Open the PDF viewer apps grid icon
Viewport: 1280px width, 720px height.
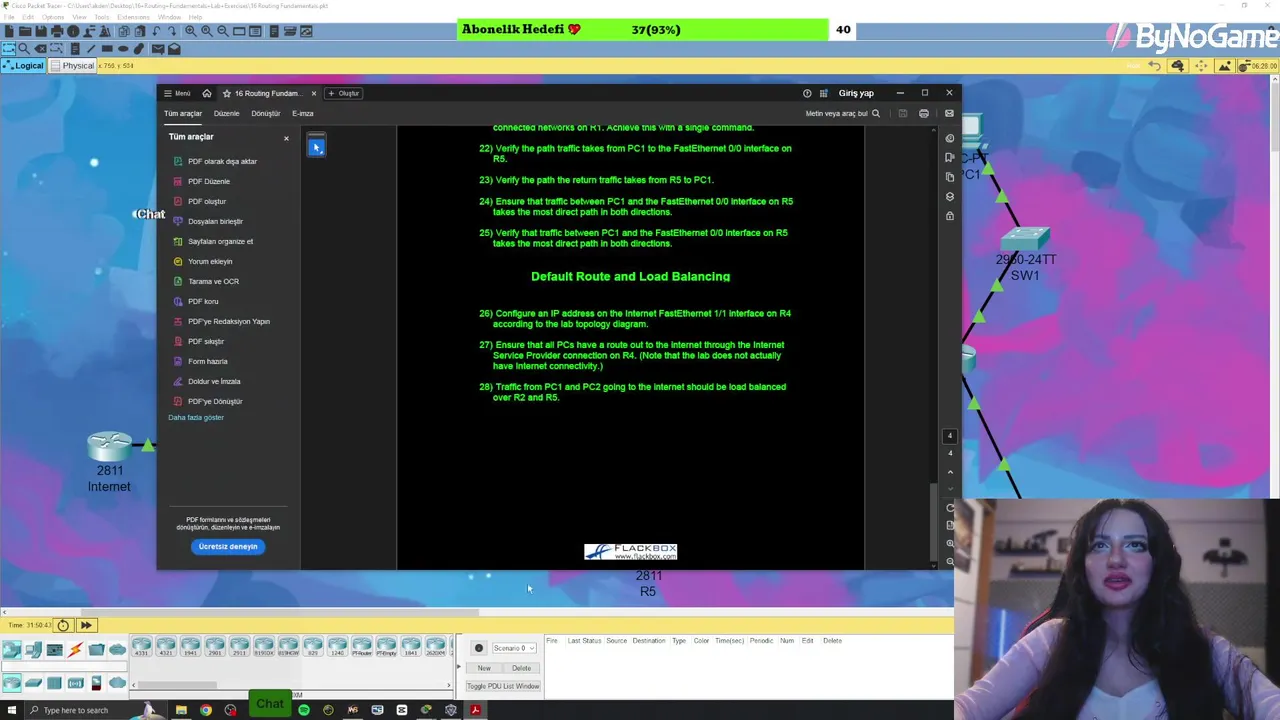tap(824, 93)
